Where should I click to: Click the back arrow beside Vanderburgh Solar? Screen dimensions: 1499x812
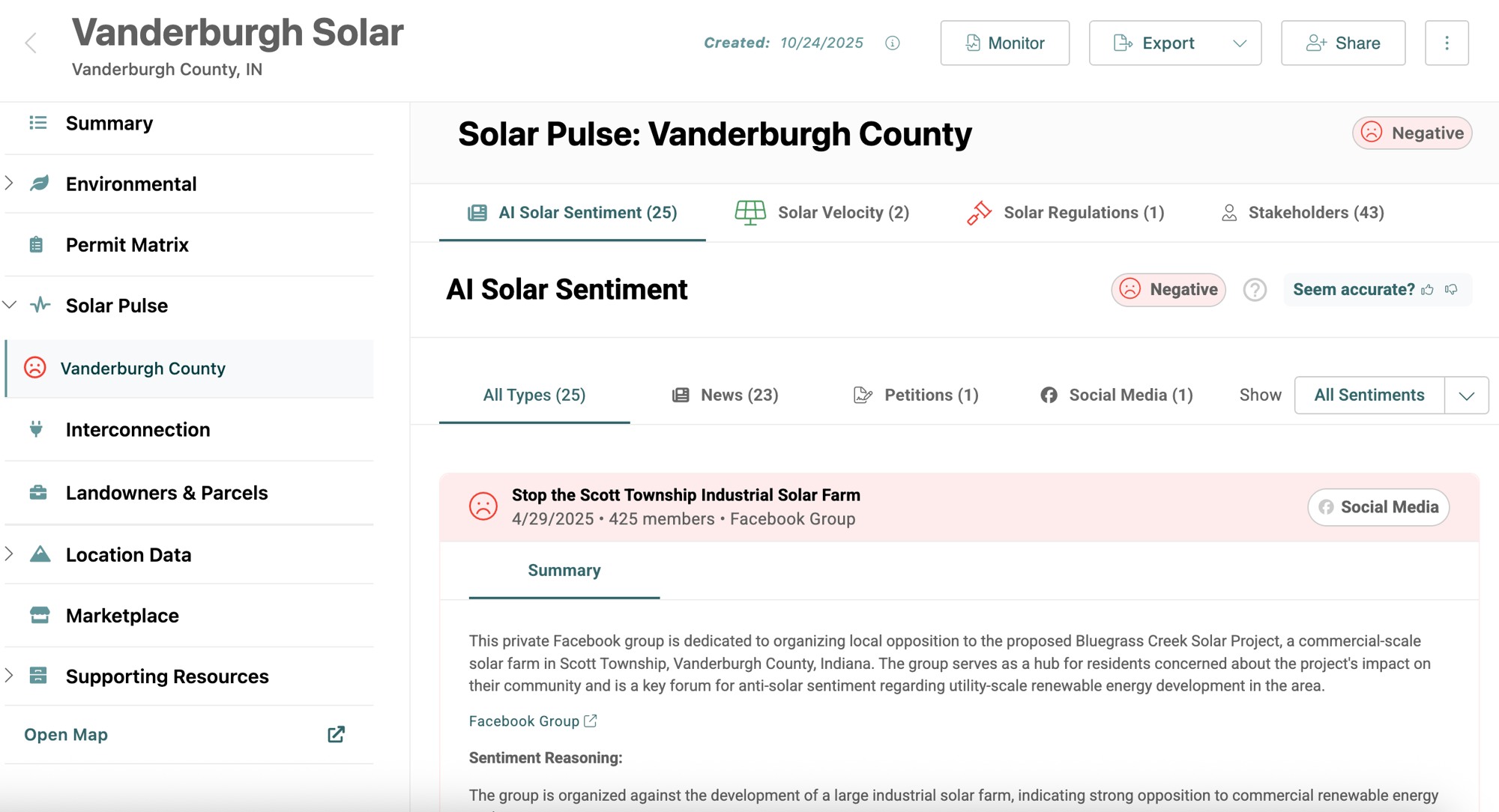(x=31, y=43)
